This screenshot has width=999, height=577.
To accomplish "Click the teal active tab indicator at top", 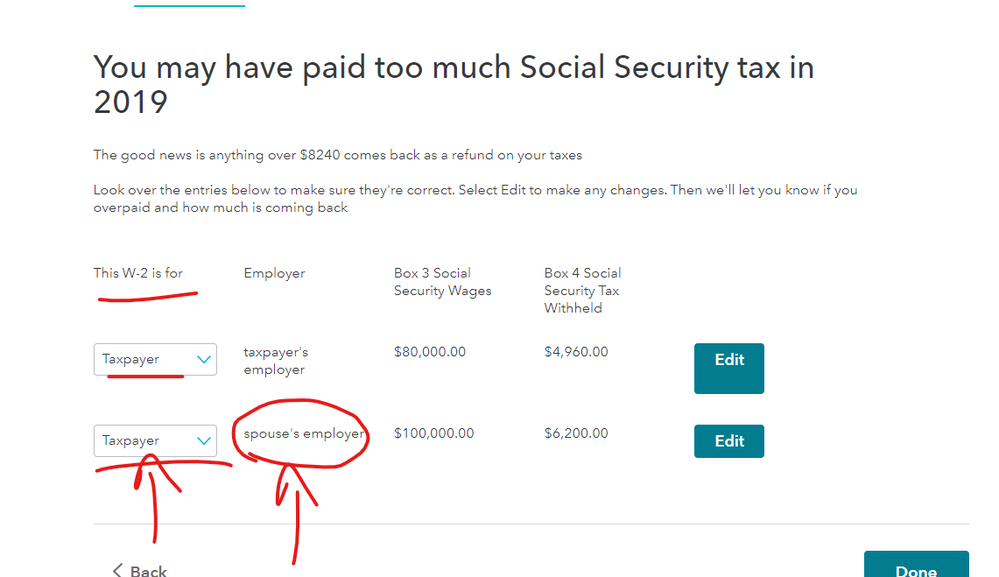I will 189,5.
